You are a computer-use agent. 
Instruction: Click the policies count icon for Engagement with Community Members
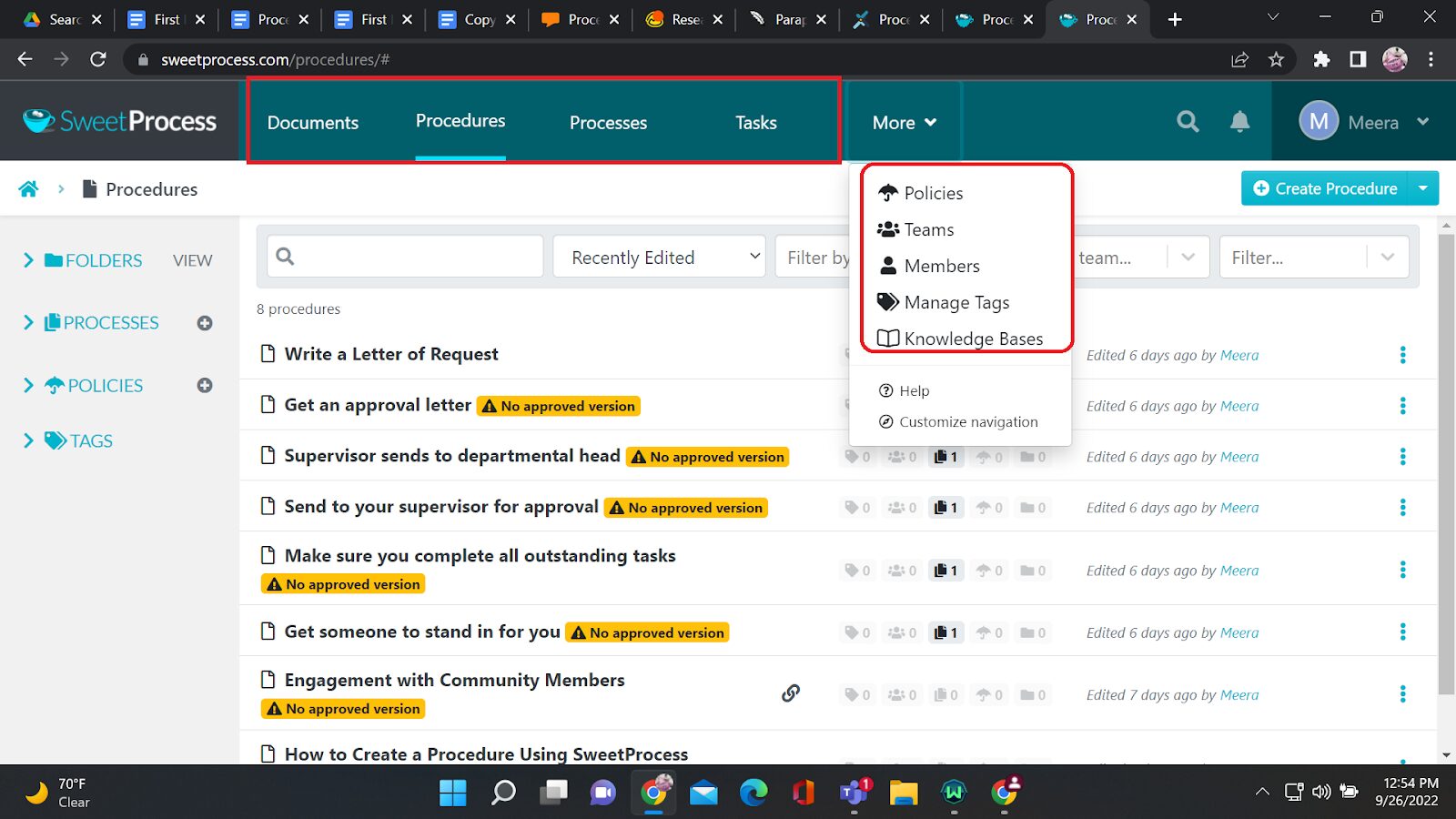(x=989, y=695)
